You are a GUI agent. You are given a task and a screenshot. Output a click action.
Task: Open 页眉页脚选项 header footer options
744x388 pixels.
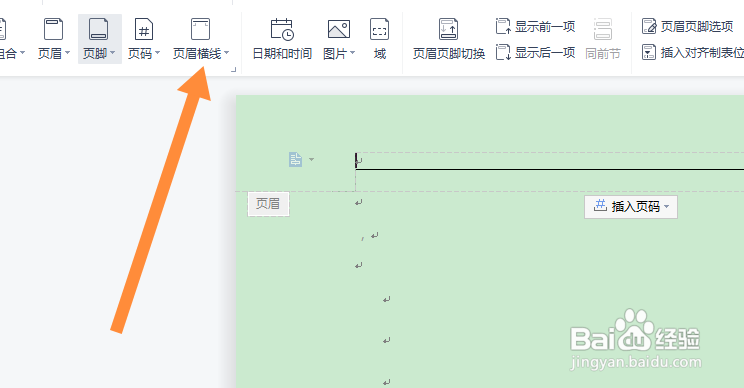pyautogui.click(x=687, y=27)
